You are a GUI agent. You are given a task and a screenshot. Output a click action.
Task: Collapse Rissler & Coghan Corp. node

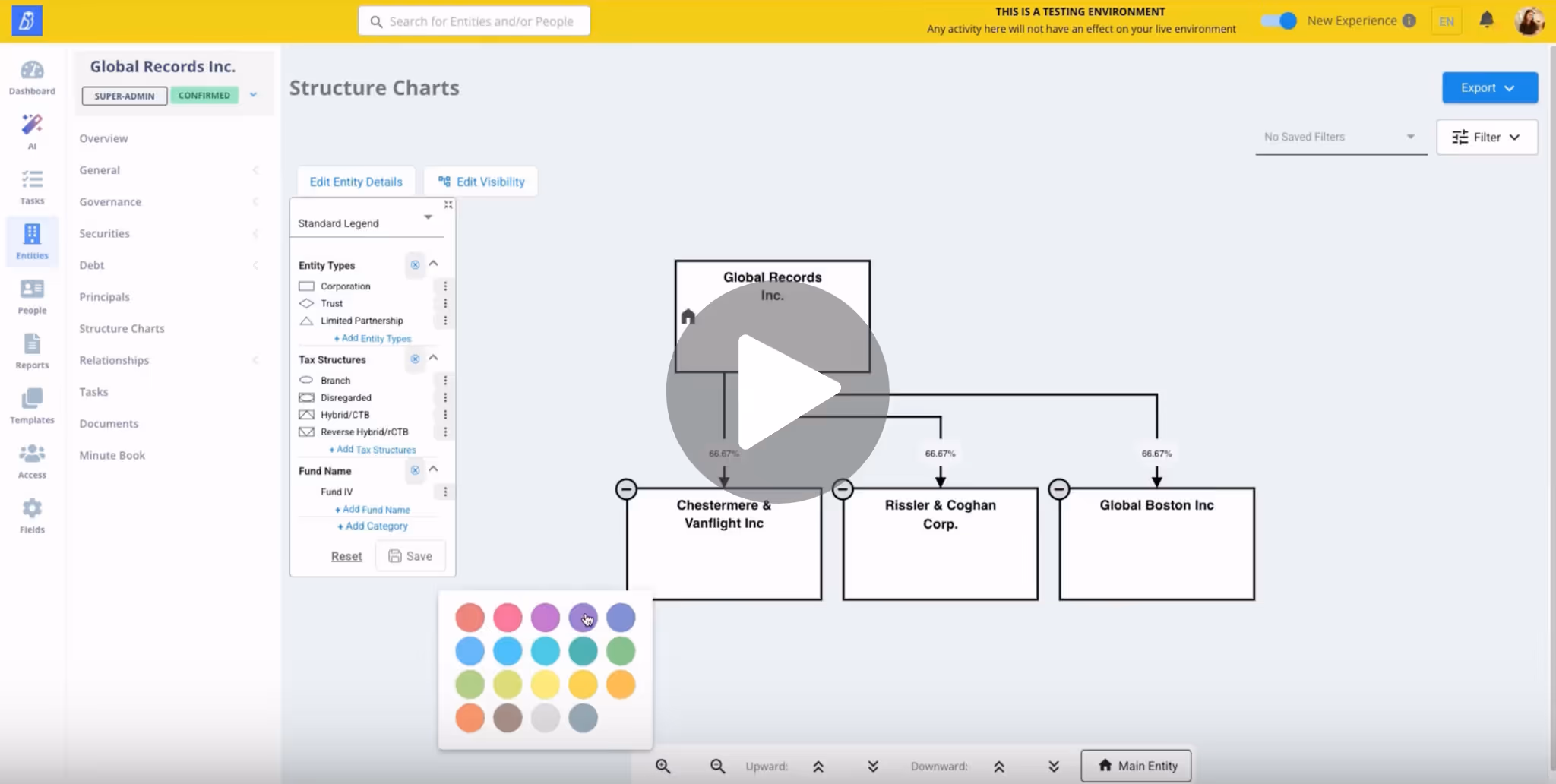pyautogui.click(x=843, y=489)
